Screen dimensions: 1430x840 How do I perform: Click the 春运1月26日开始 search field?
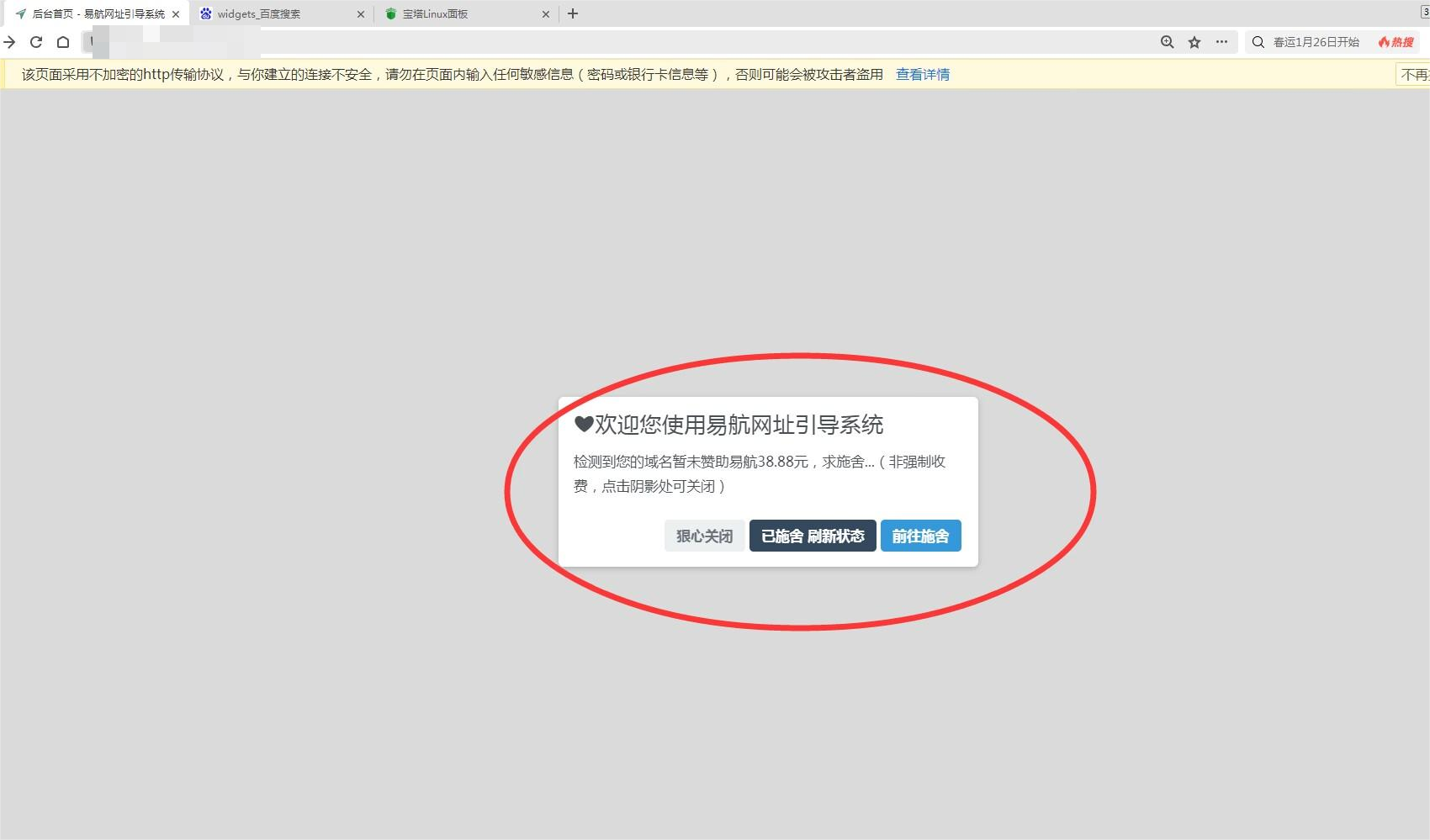(1316, 42)
